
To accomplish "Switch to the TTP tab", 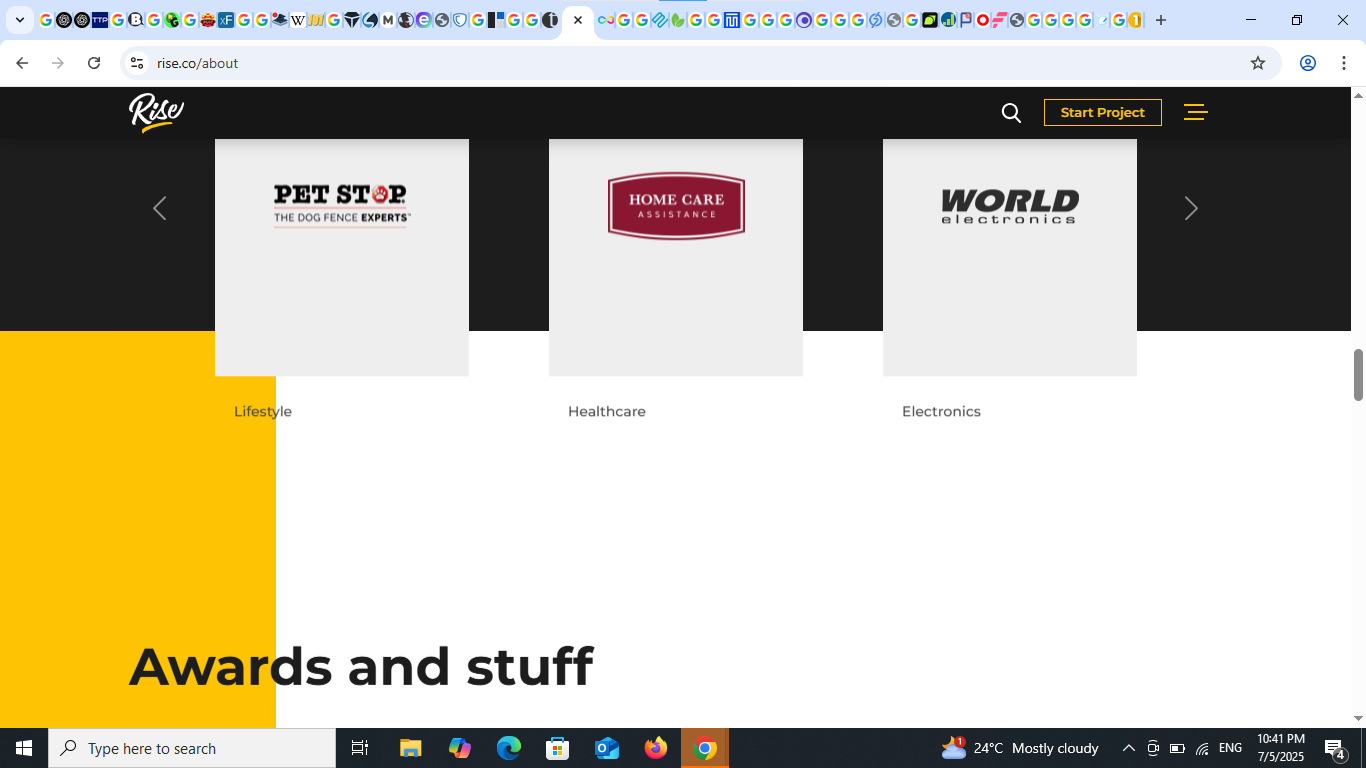I will click(x=100, y=20).
